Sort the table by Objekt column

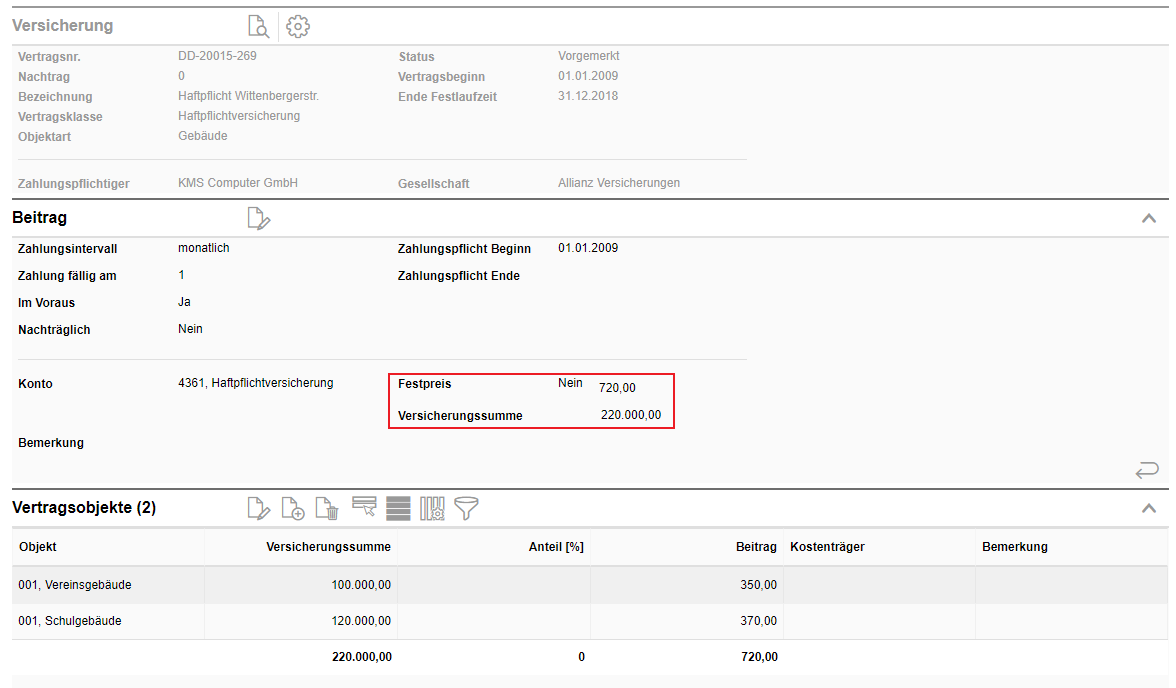tap(38, 547)
